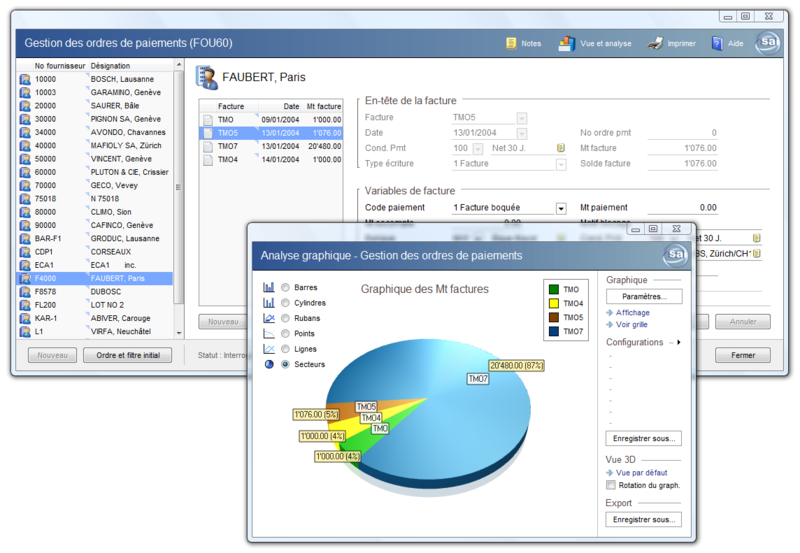This screenshot has width=800, height=553.
Task: Select the Points radio button
Action: tap(286, 334)
